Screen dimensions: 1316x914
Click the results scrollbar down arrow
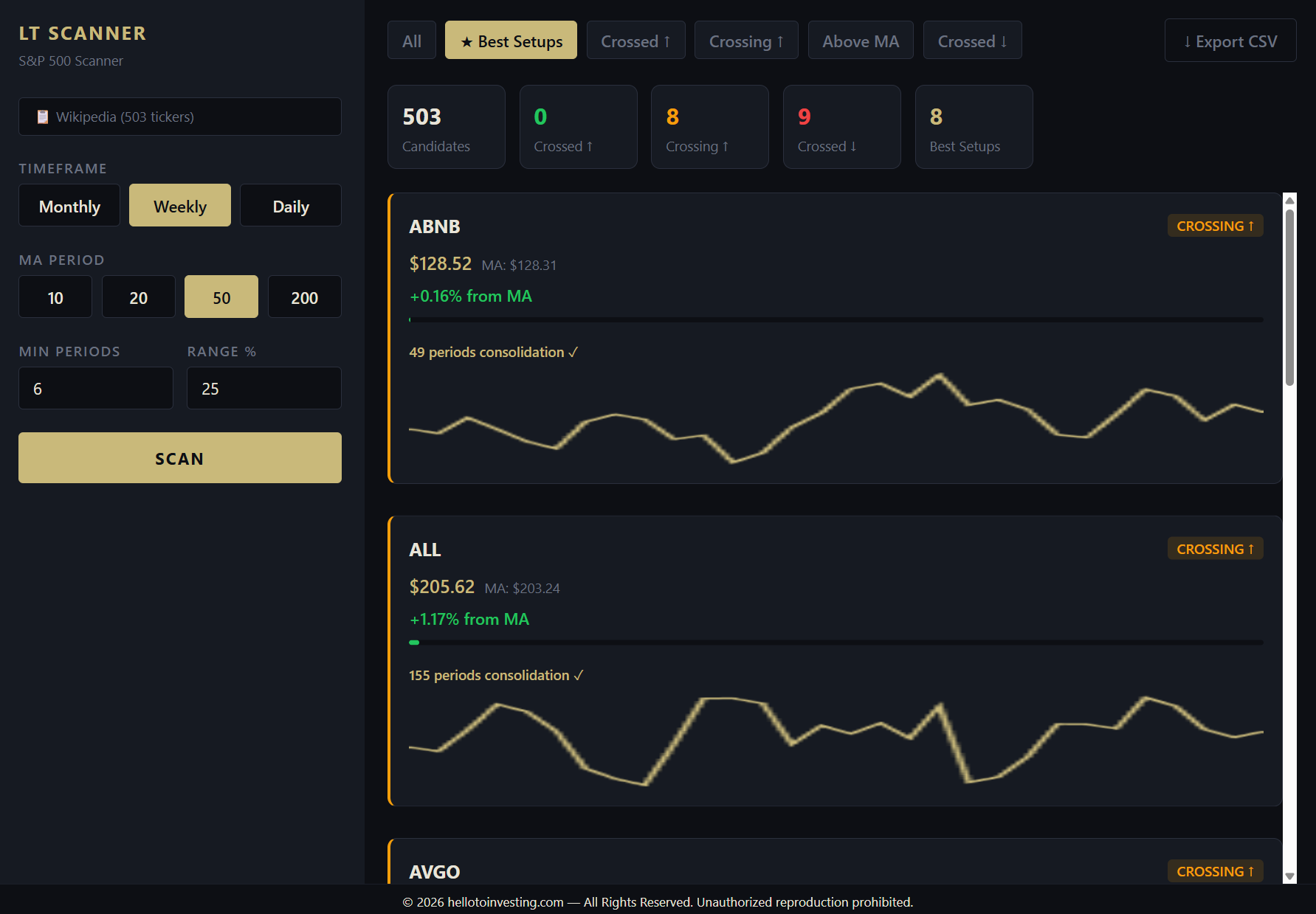click(x=1290, y=876)
